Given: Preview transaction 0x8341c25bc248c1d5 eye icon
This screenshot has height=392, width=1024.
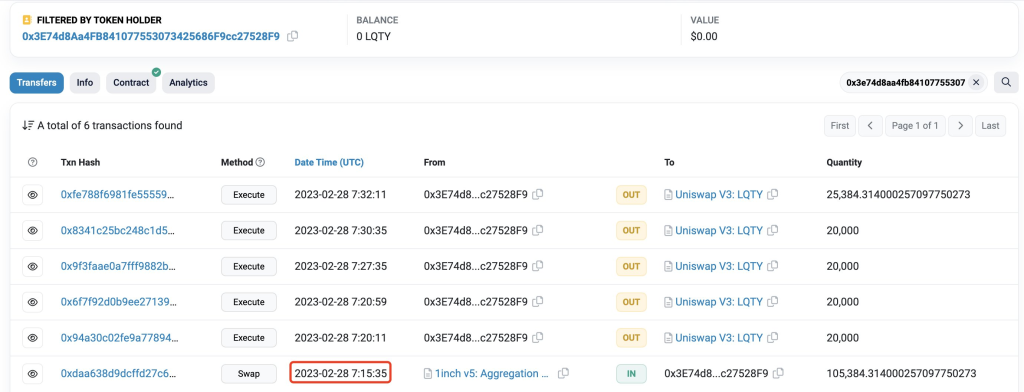Looking at the screenshot, I should click(33, 231).
